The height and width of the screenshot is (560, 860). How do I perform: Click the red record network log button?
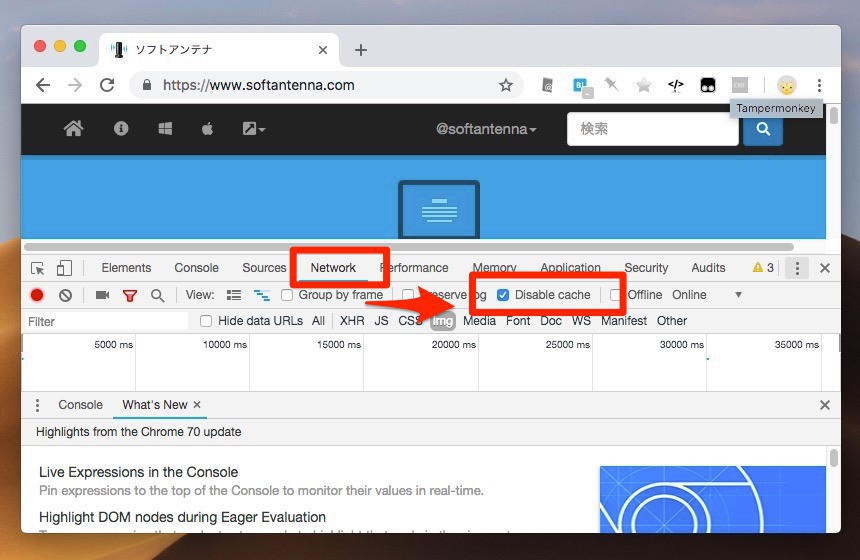pos(37,295)
